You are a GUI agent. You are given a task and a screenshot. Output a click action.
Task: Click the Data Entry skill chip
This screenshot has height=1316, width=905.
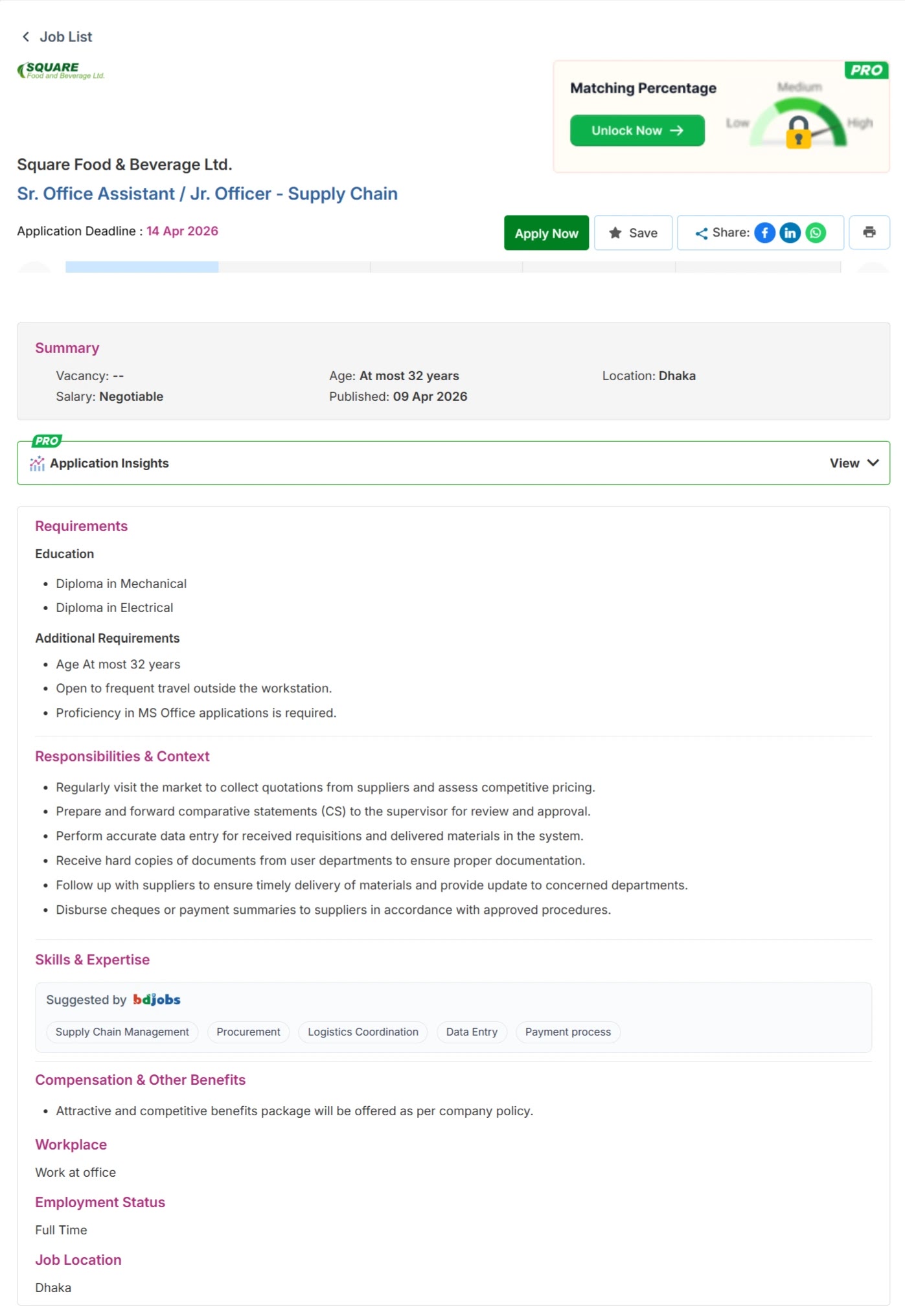472,1032
